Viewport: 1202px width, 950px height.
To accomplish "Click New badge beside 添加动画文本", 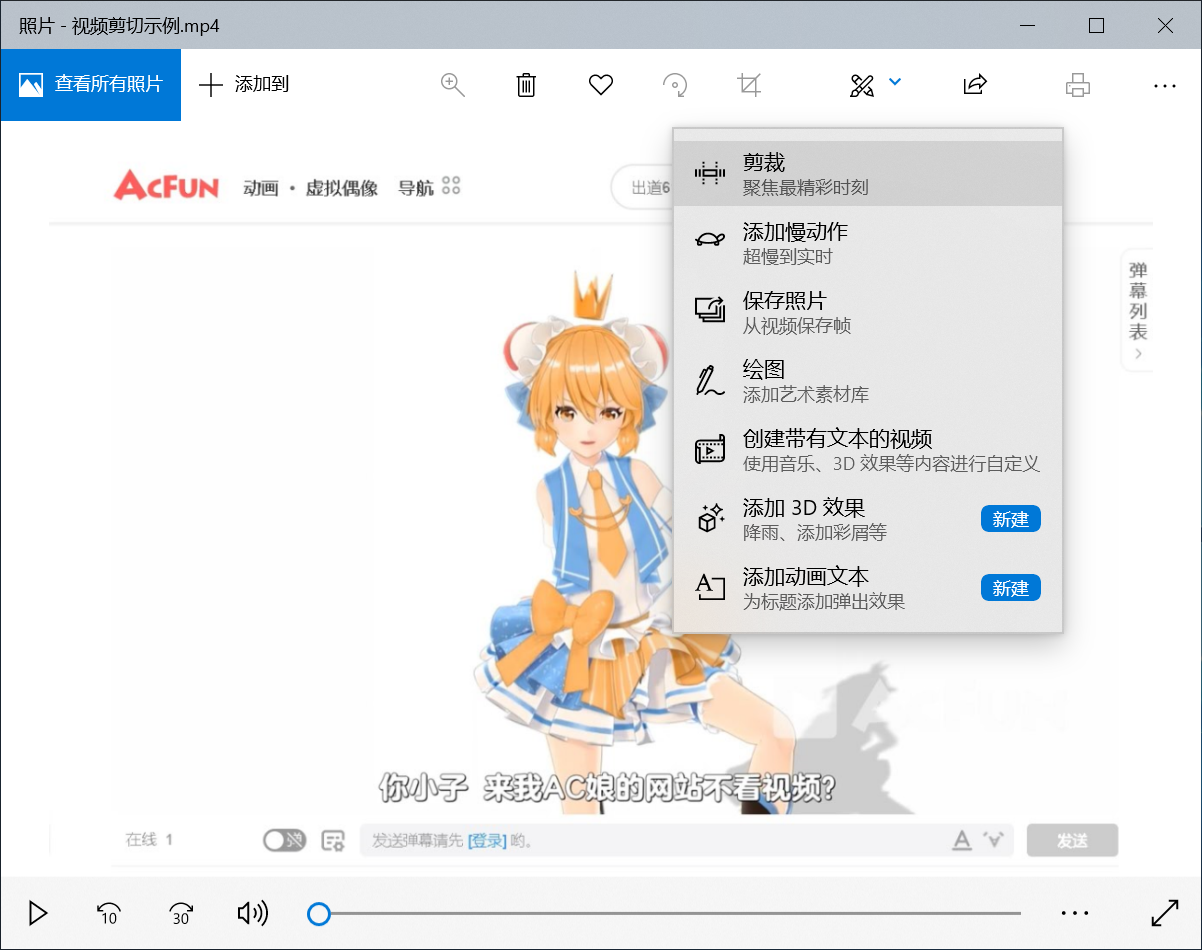I will [x=1010, y=588].
